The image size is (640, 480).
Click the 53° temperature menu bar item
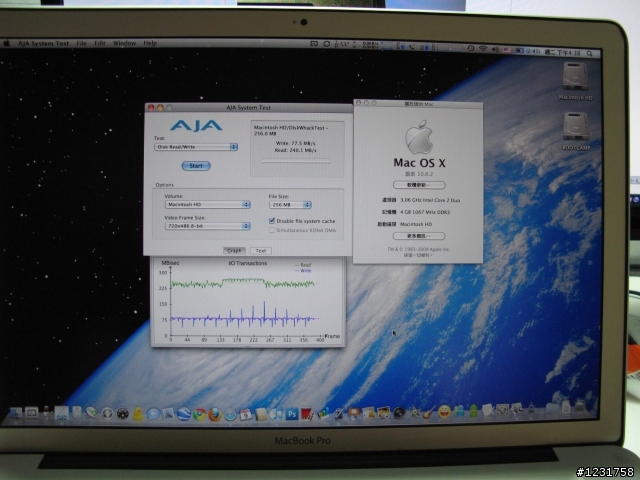pyautogui.click(x=342, y=44)
